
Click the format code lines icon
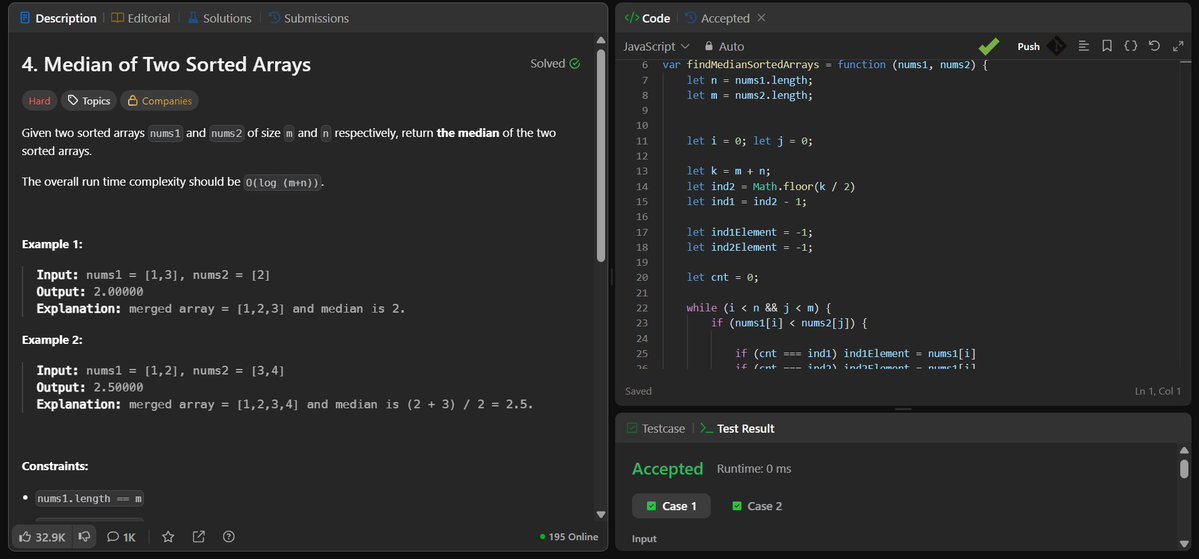(x=1084, y=46)
